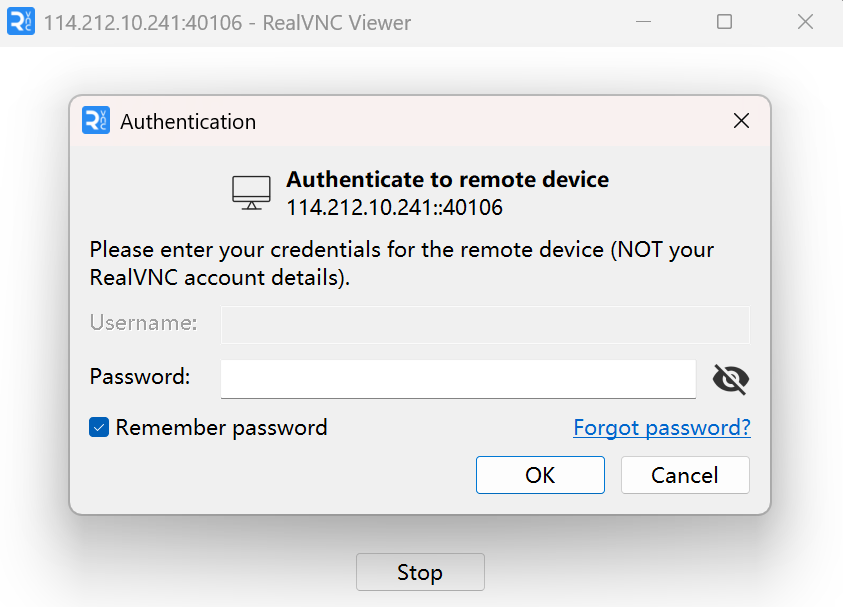
Task: Close the main RealVNC Viewer window
Action: tap(805, 22)
